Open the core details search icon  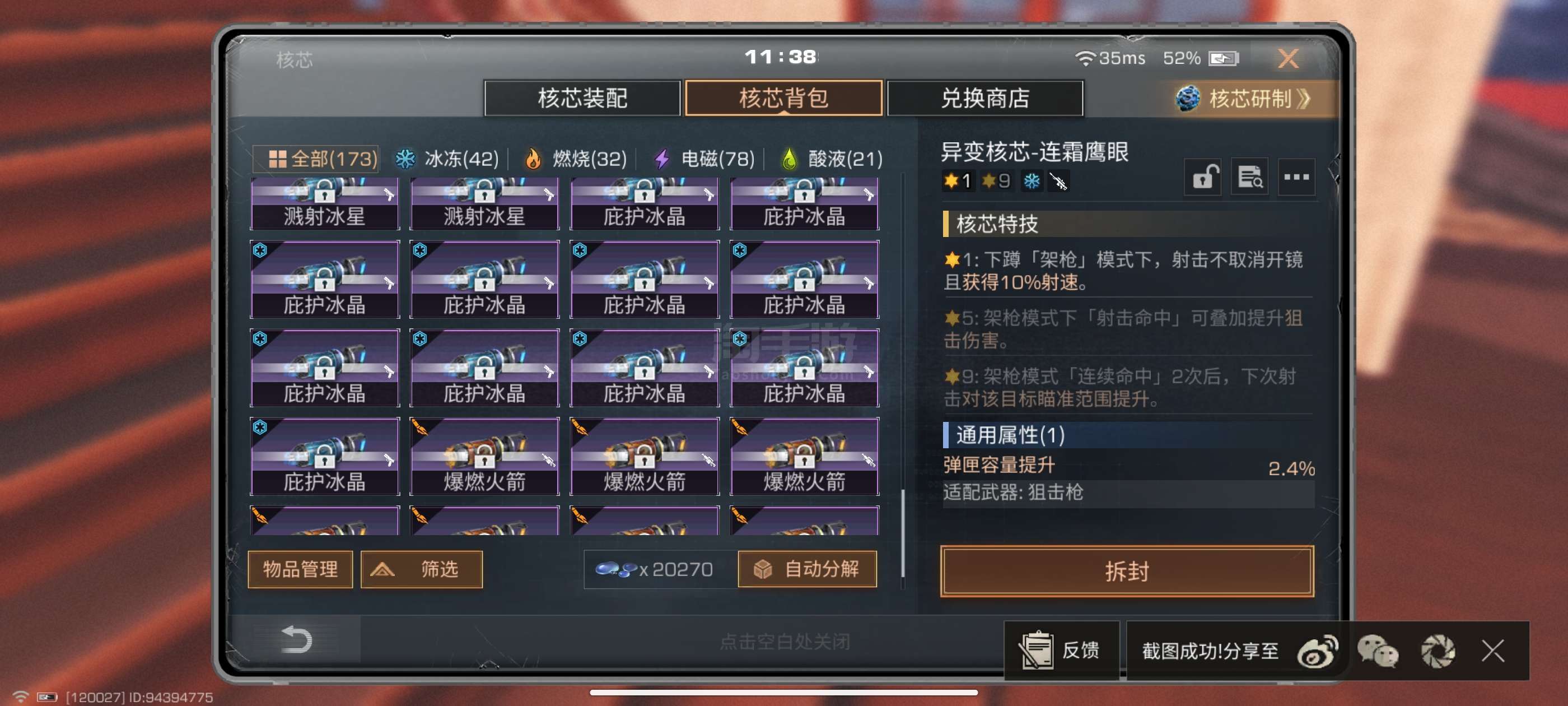1250,177
